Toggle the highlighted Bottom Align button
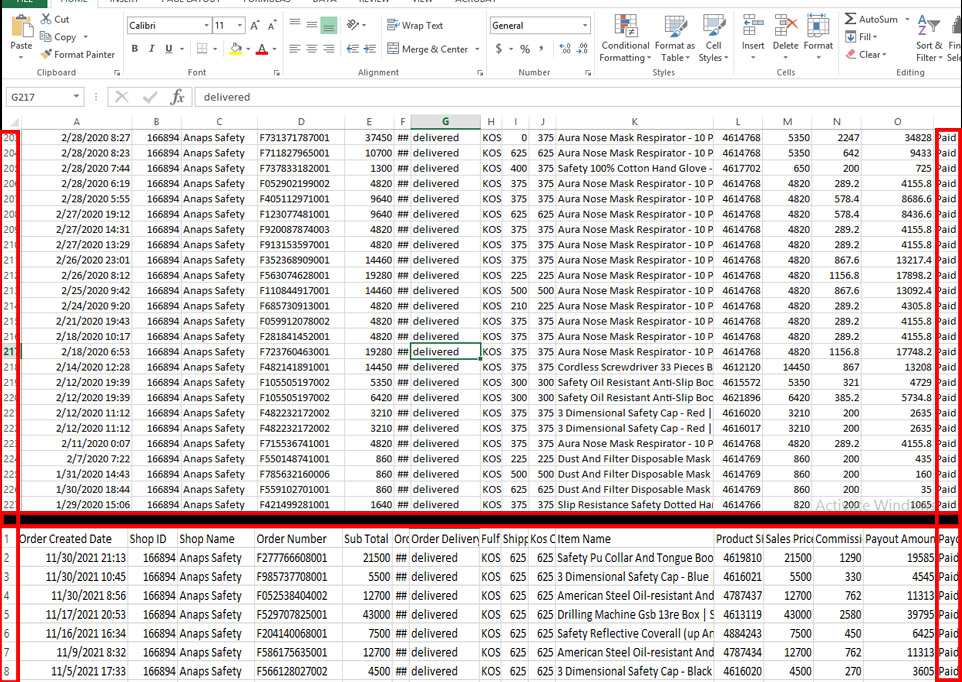Viewport: 962px width, 682px height. click(x=329, y=25)
